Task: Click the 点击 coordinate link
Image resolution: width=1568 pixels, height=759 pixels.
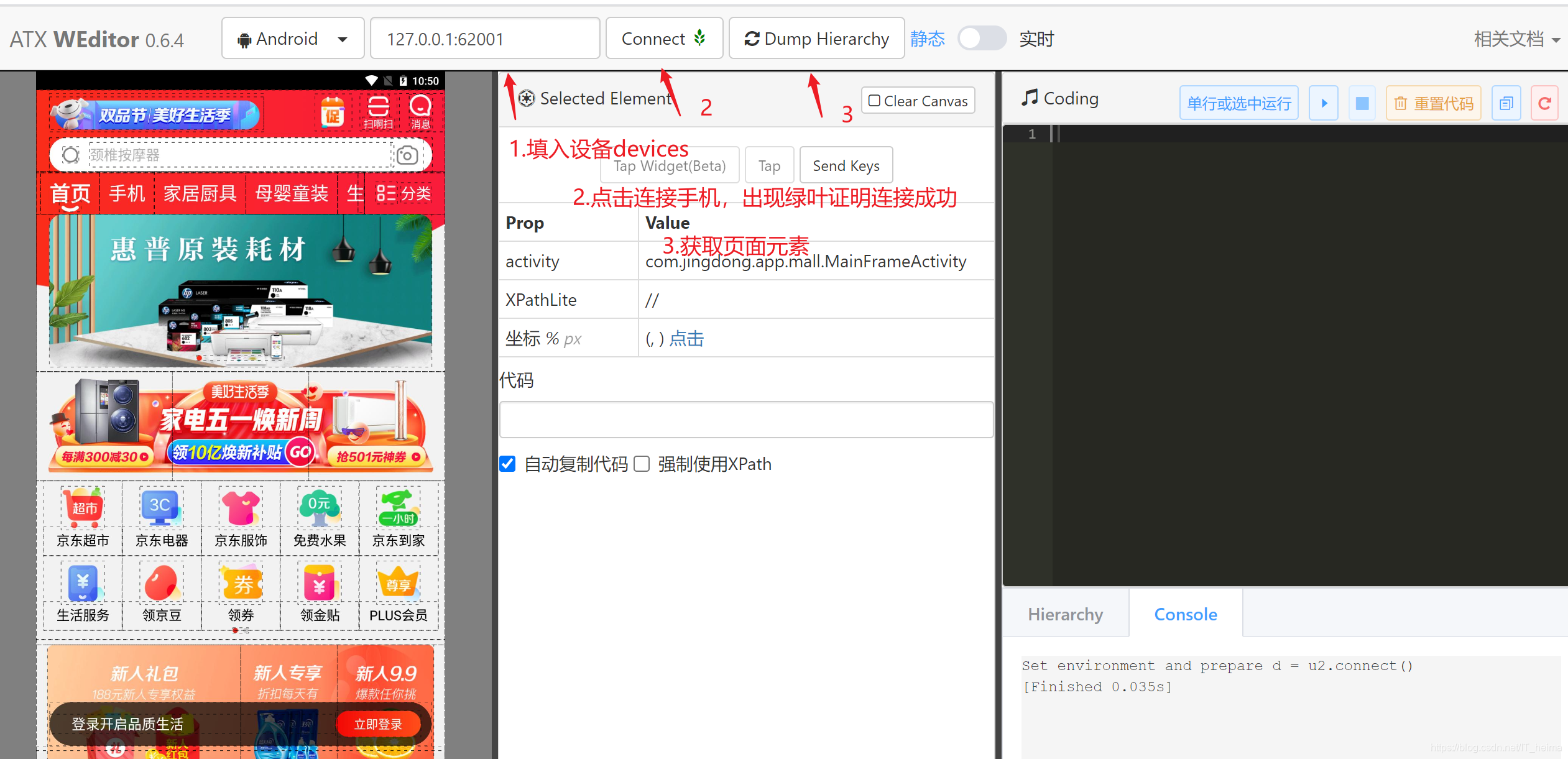Action: [686, 339]
